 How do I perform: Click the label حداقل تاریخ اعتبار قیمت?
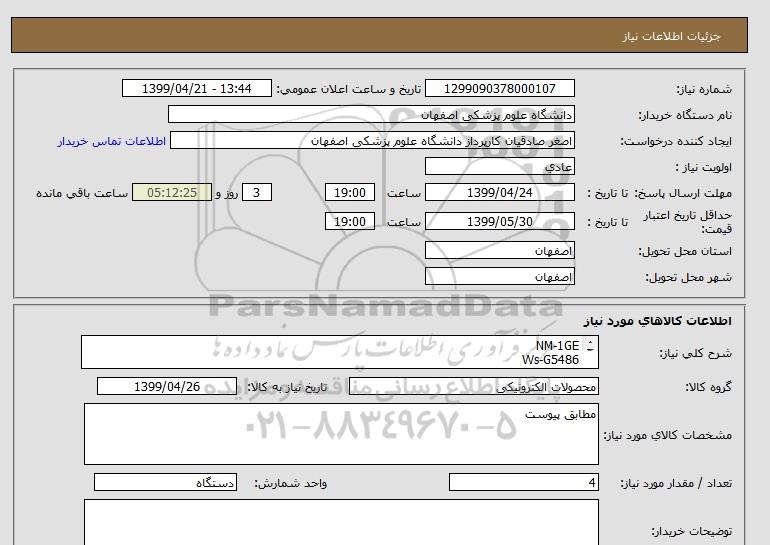point(688,222)
